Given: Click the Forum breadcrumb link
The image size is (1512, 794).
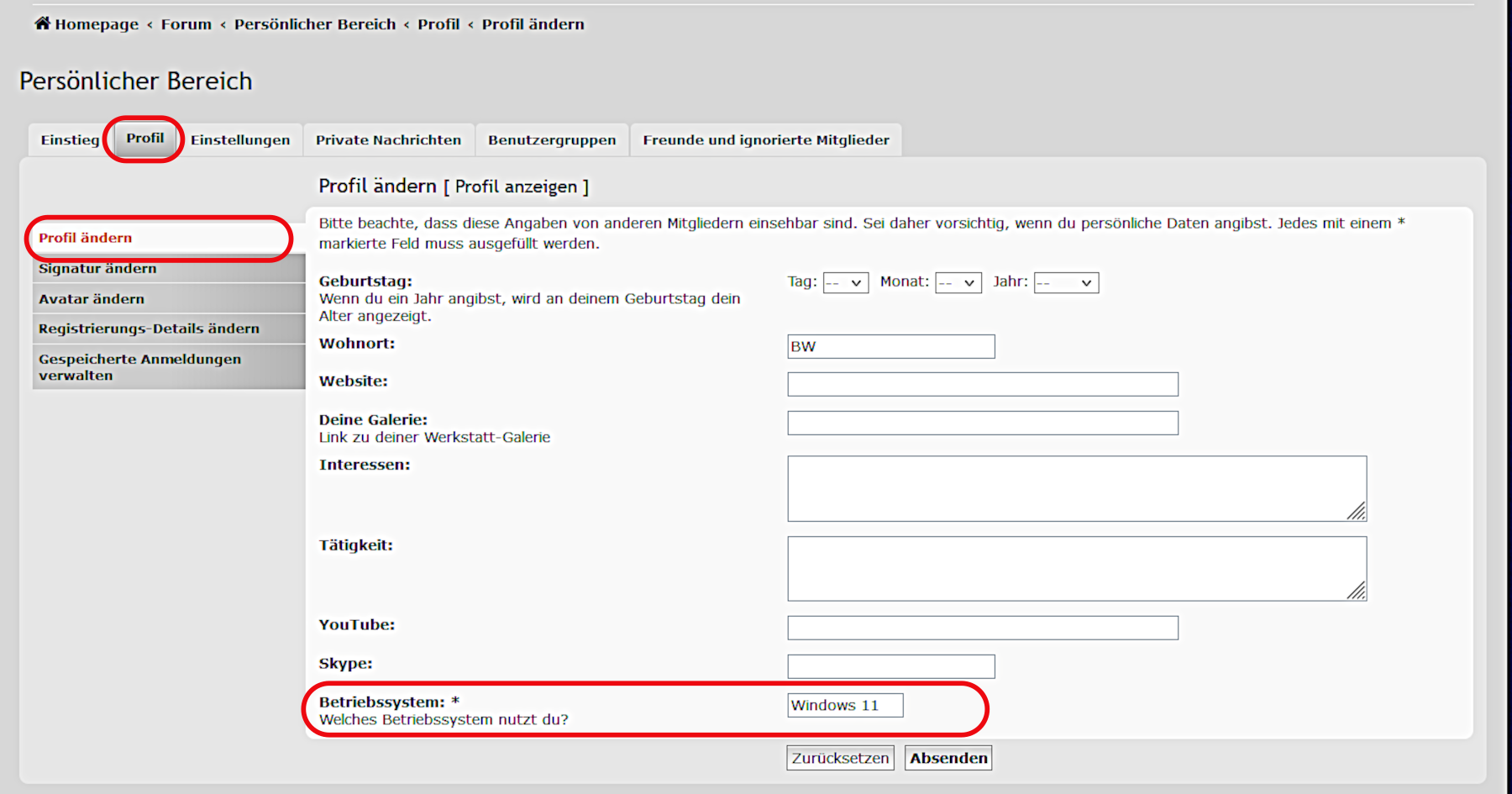Looking at the screenshot, I should coord(186,24).
